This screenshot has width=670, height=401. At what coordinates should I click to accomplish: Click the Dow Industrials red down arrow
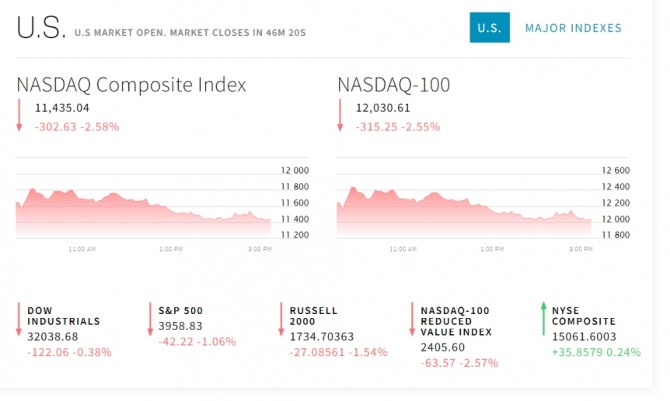[19, 320]
